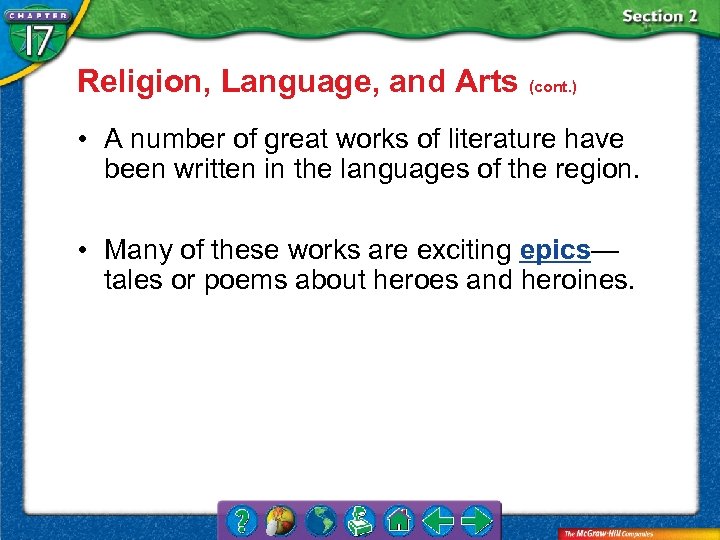Go to the home slide
The image size is (720, 540).
pyautogui.click(x=399, y=521)
